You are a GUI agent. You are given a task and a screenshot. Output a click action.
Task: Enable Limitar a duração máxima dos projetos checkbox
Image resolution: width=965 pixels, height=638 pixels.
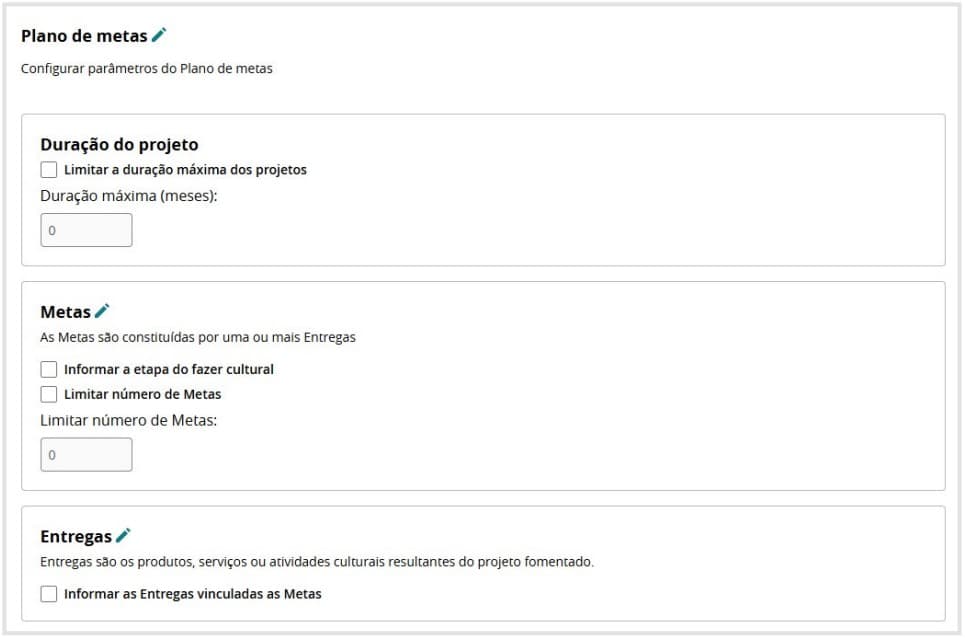coord(49,170)
